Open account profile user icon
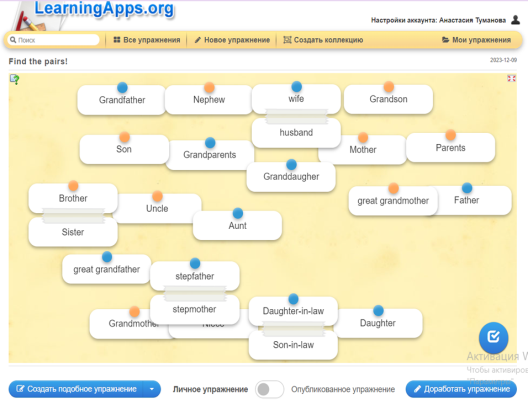The height and width of the screenshot is (406, 528). [x=515, y=20]
